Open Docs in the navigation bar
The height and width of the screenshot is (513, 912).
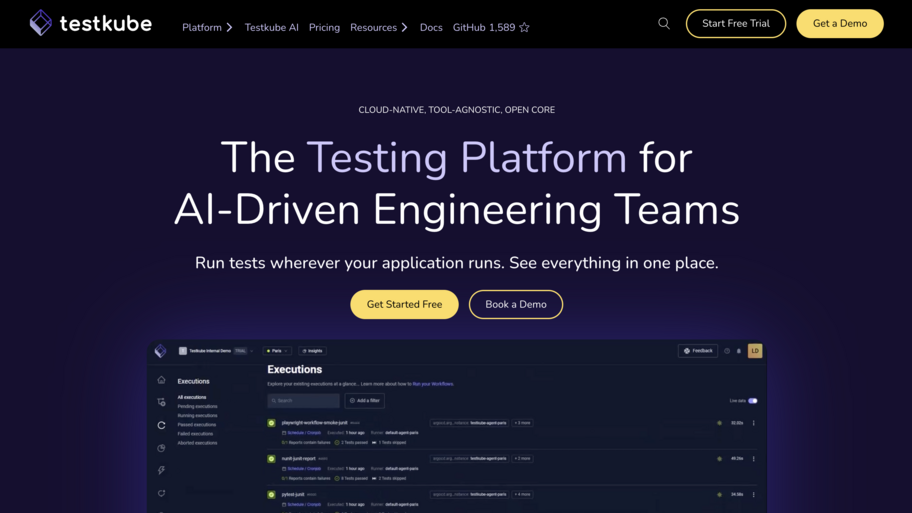click(x=431, y=27)
